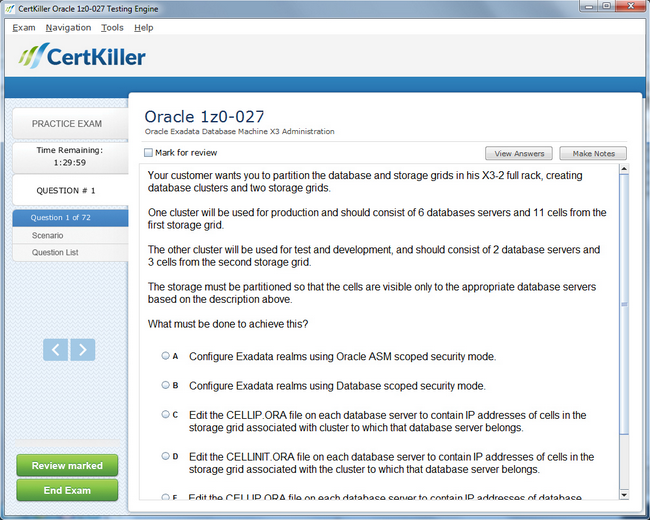
Task: Select answer C edit CELLIP.ORA file
Action: (x=165, y=414)
